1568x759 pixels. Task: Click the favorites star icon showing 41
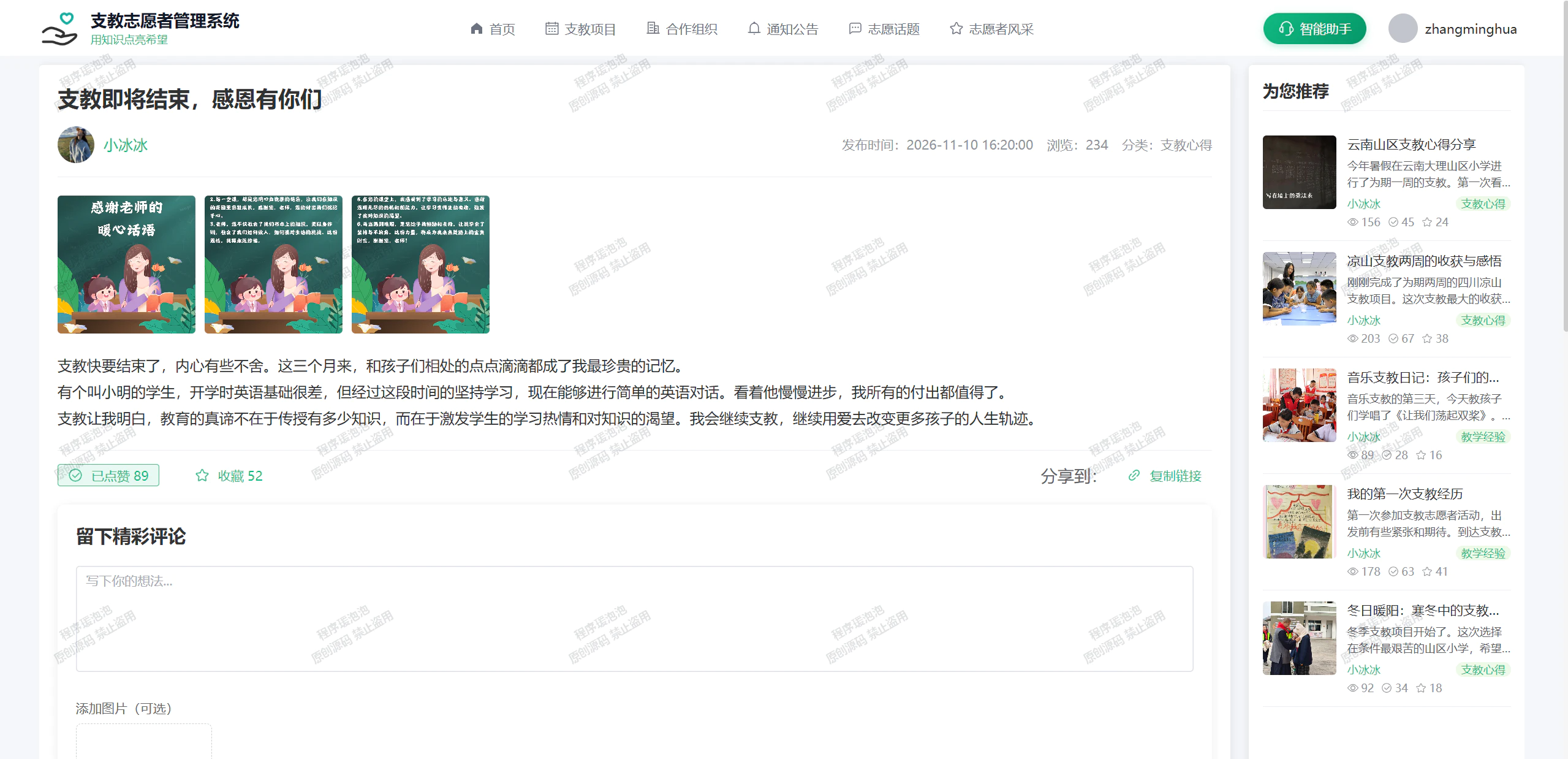point(1427,571)
